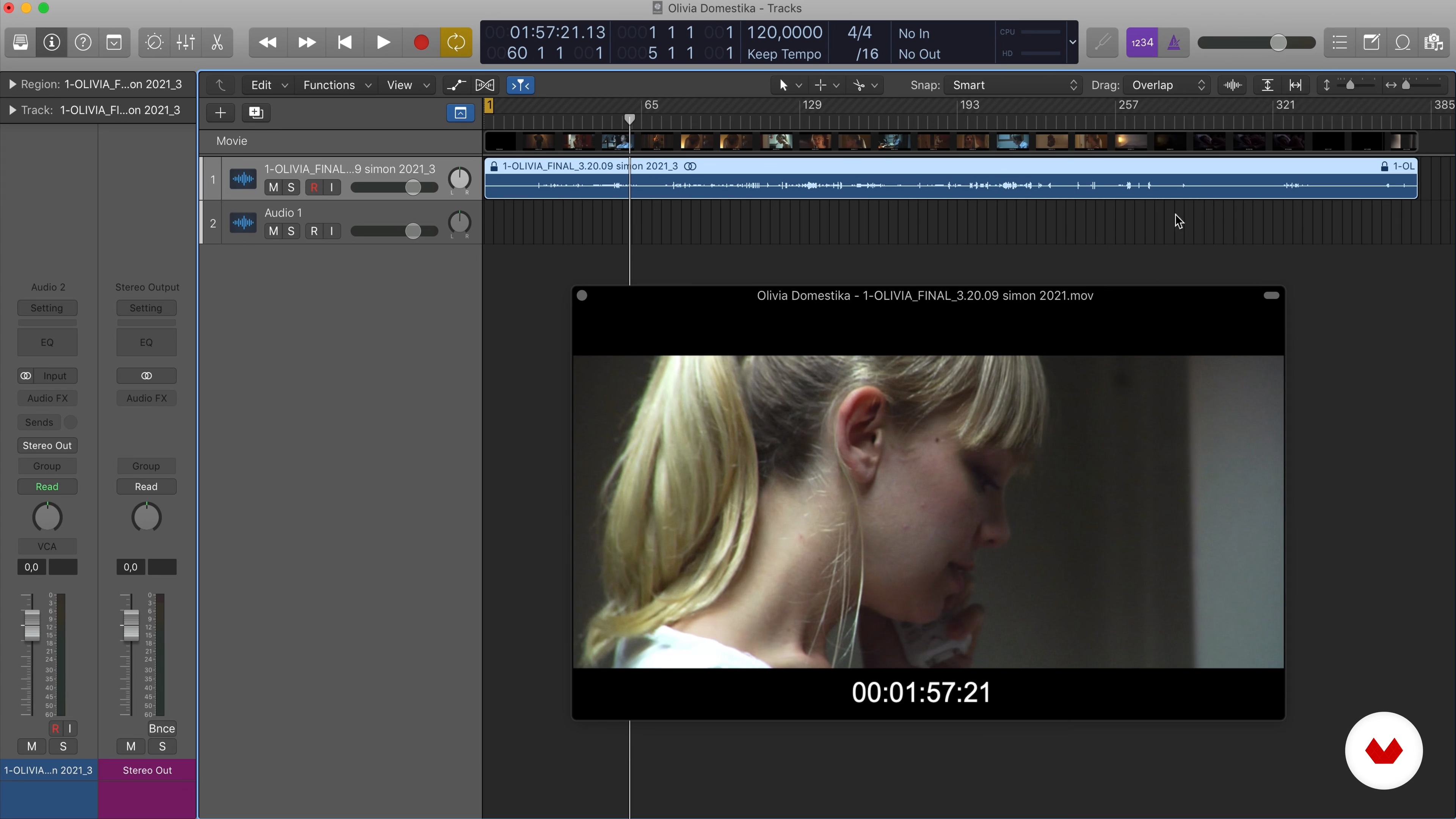Open the Toolbar display icon
The width and height of the screenshot is (1456, 819).
click(x=114, y=42)
